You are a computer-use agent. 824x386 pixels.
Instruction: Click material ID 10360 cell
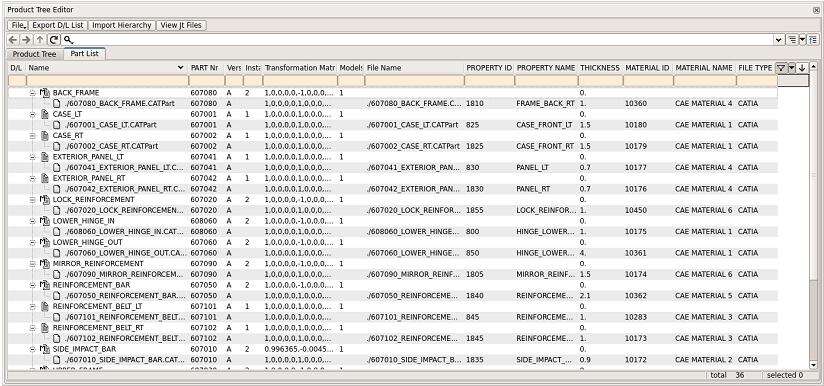pos(636,103)
